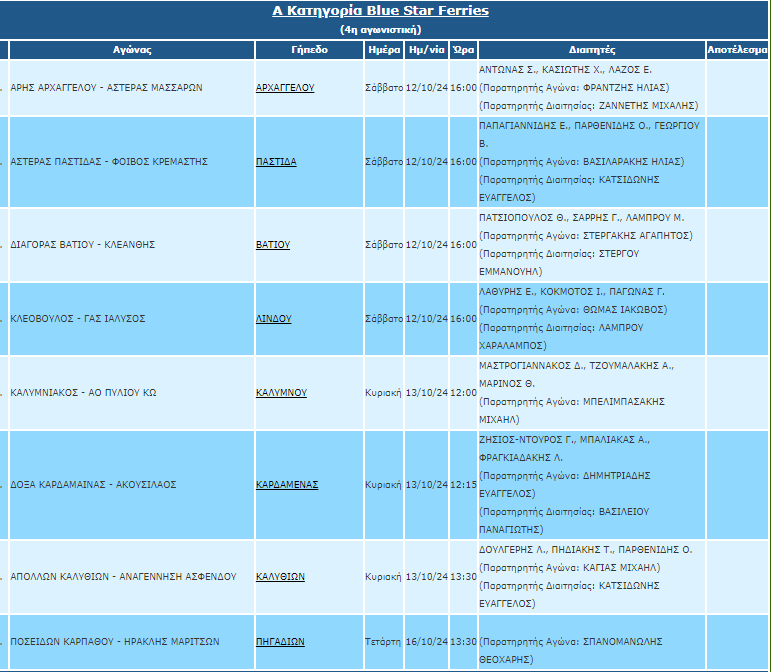Open the Α Κατηγορία Blue Star Ferries title link
The image size is (771, 672).
point(380,11)
